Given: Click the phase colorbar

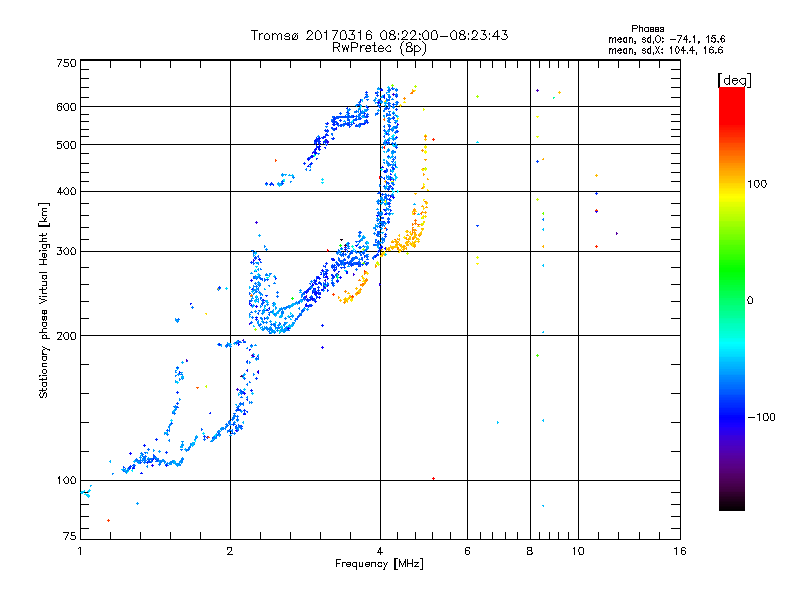Looking at the screenshot, I should click(x=732, y=298).
